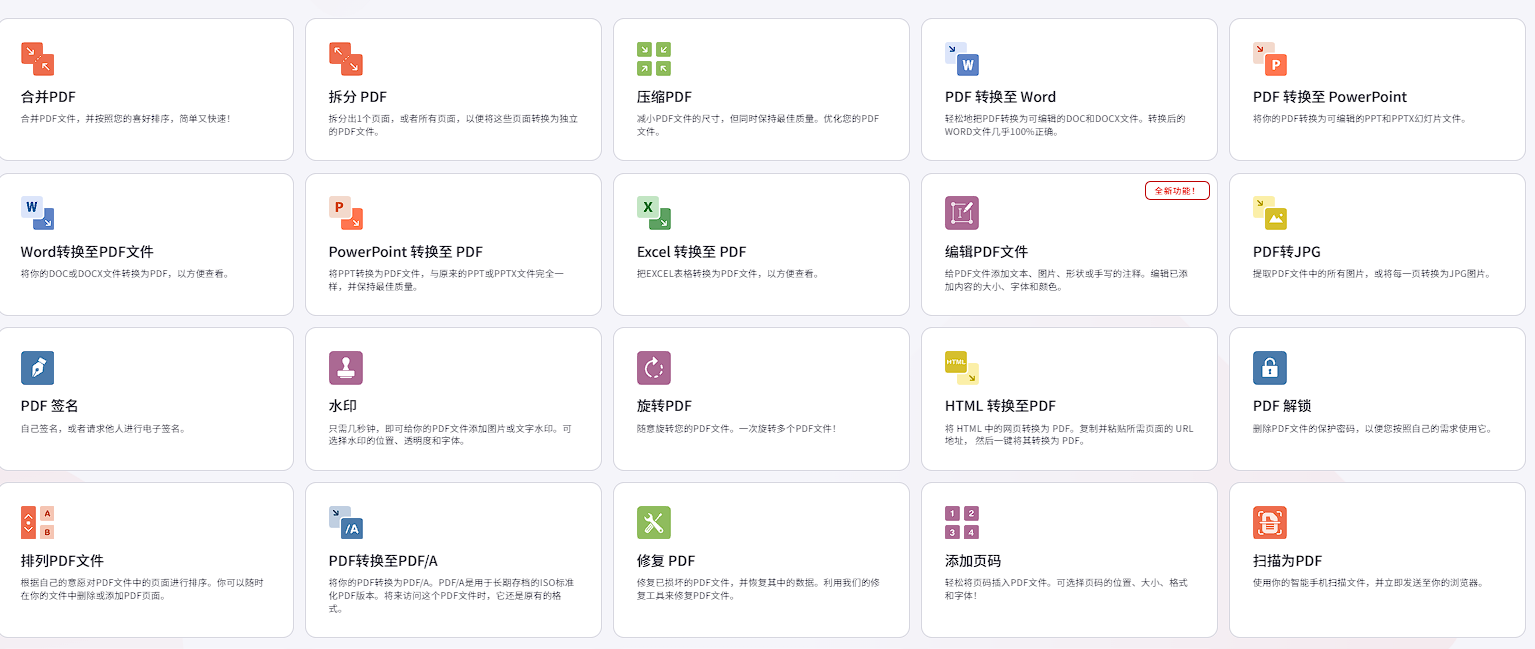1535x649 pixels.
Task: Click the 拆分 PDF split icon
Action: (345, 59)
